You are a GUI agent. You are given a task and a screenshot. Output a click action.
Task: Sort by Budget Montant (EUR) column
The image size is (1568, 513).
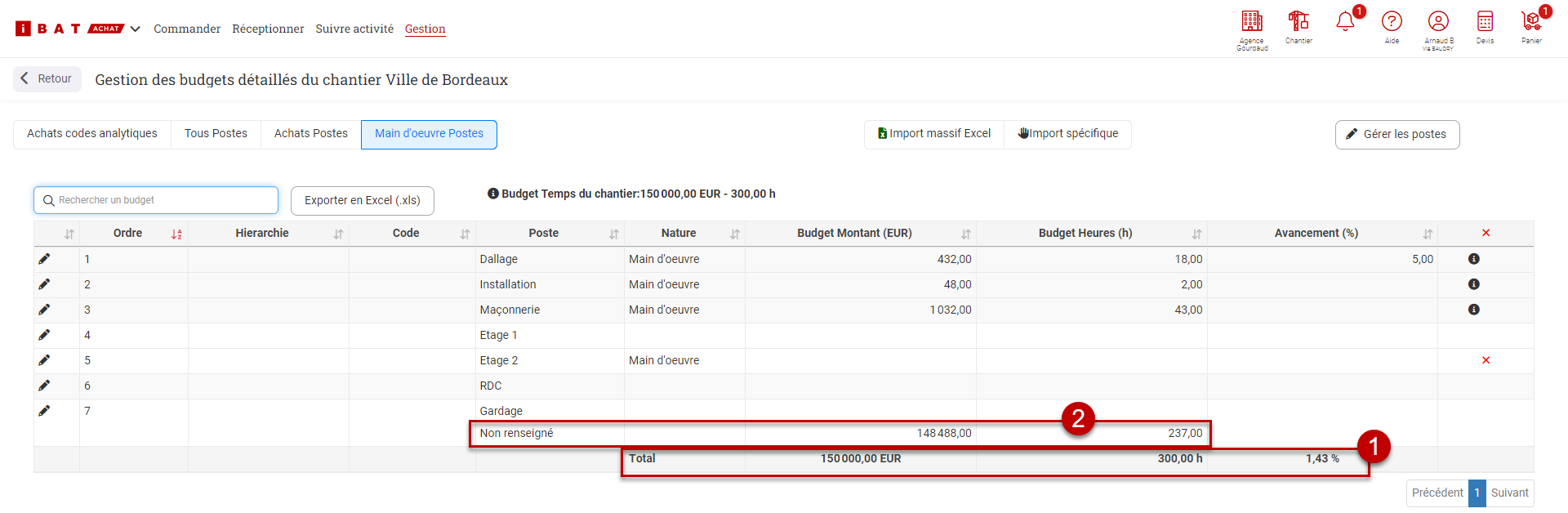[x=966, y=234]
